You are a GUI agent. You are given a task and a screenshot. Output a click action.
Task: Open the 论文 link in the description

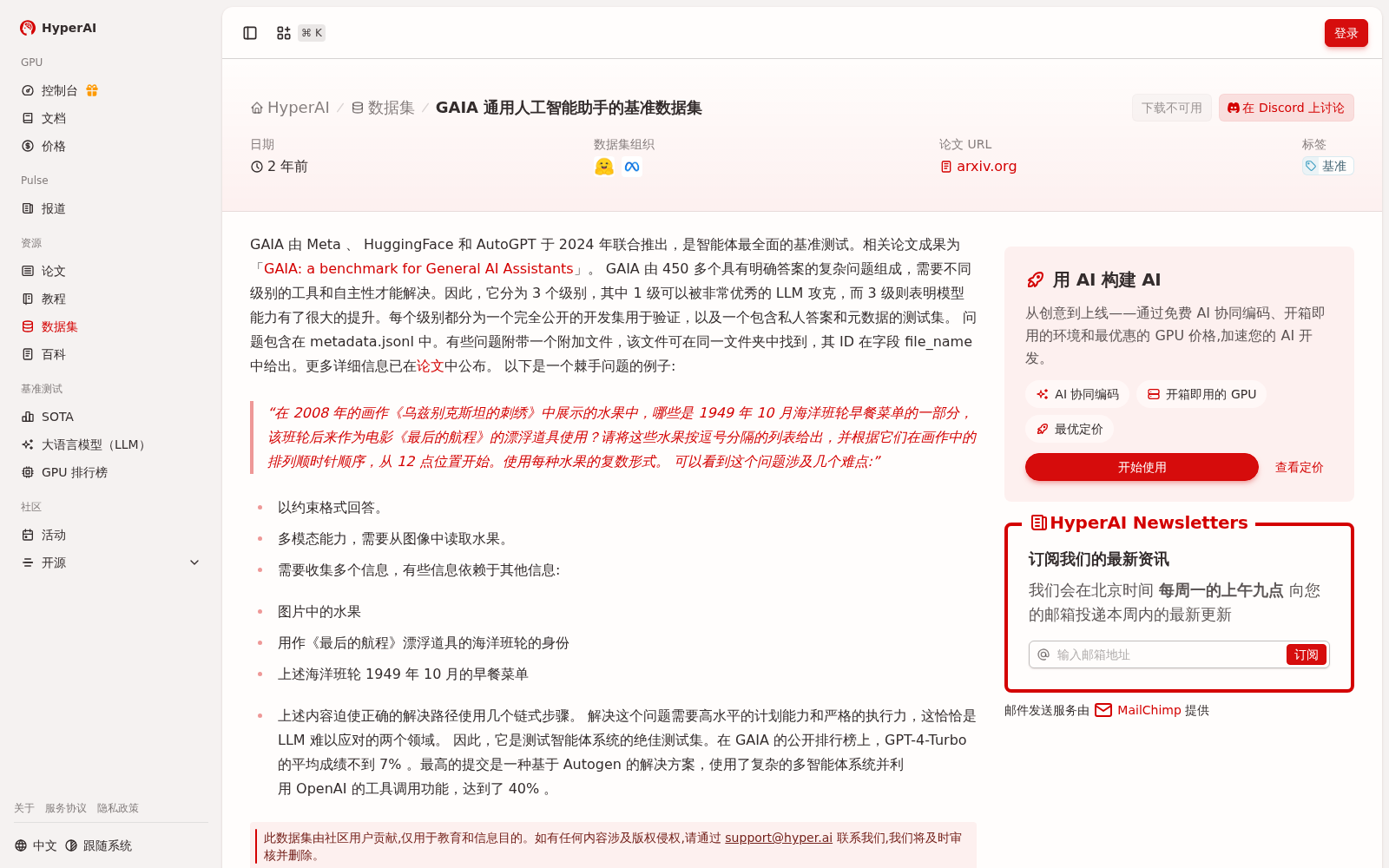tap(431, 366)
